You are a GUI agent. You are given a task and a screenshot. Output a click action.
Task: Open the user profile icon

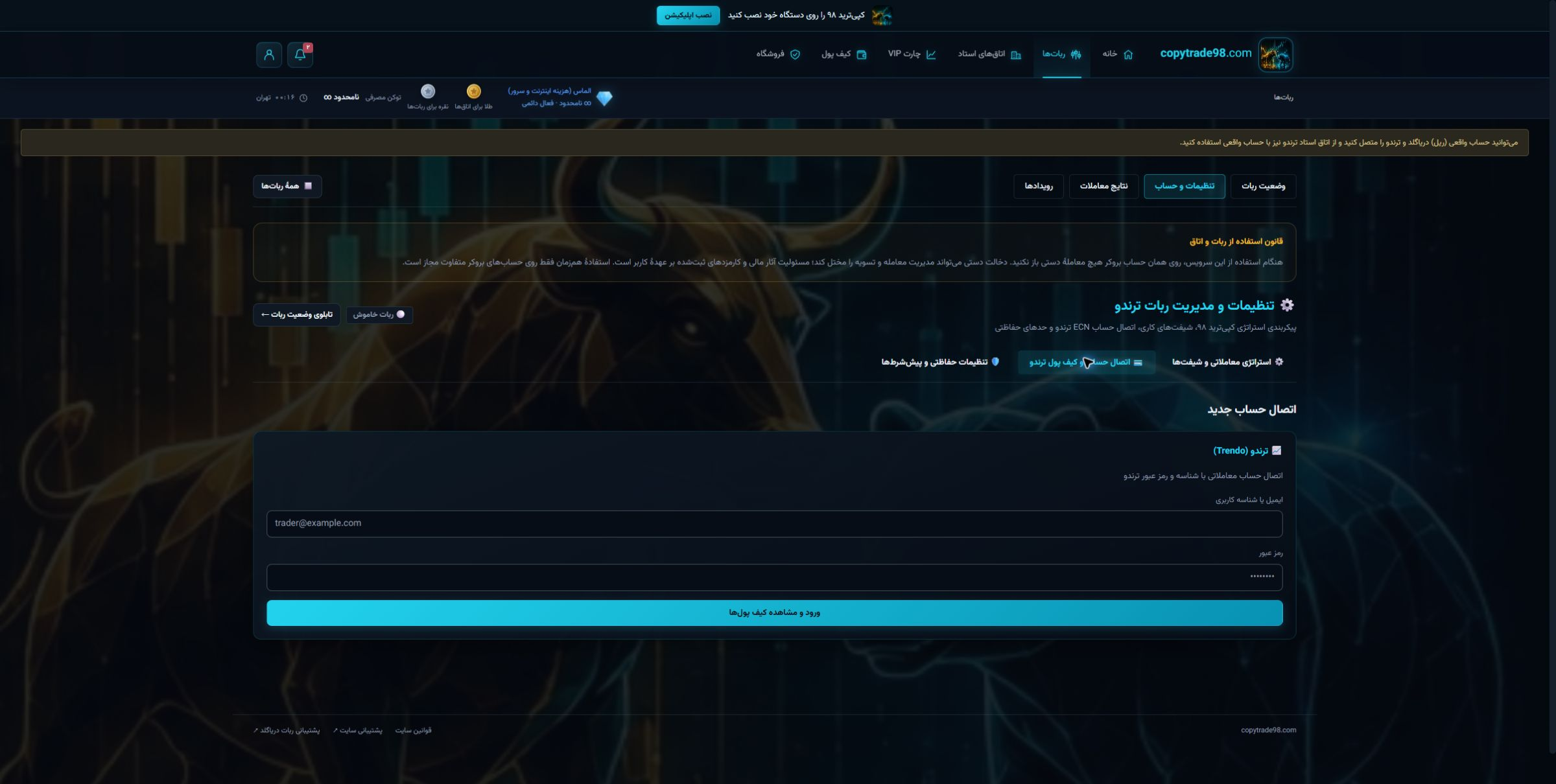[269, 54]
